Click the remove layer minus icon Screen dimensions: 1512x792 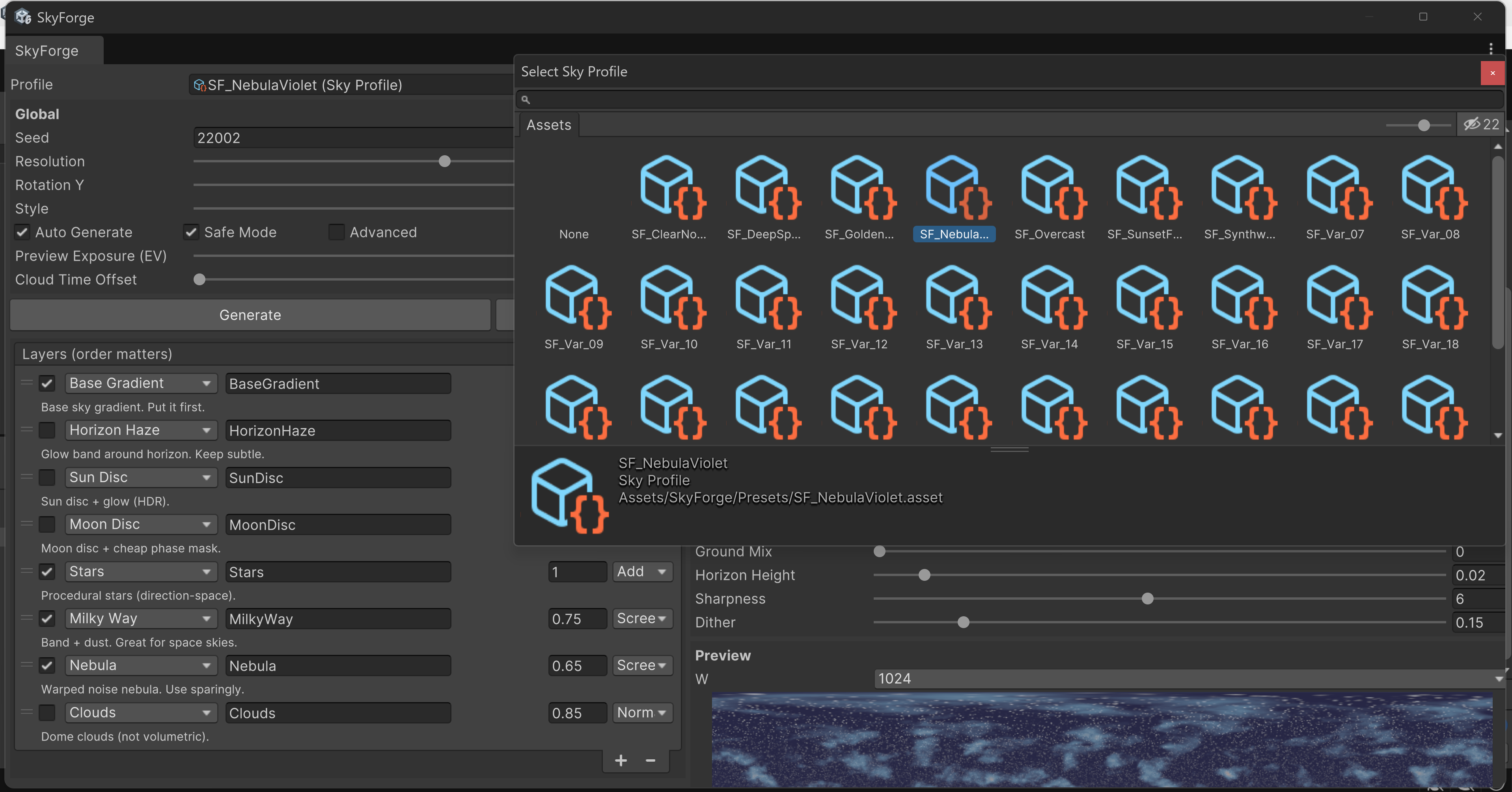(651, 761)
